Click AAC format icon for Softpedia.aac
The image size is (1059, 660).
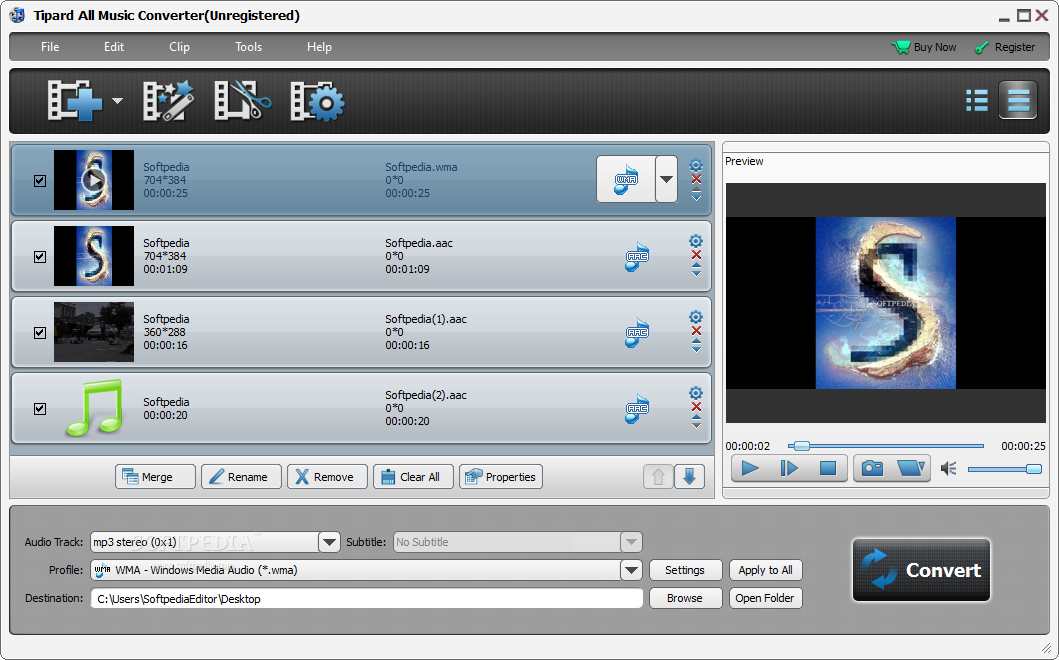[x=637, y=257]
